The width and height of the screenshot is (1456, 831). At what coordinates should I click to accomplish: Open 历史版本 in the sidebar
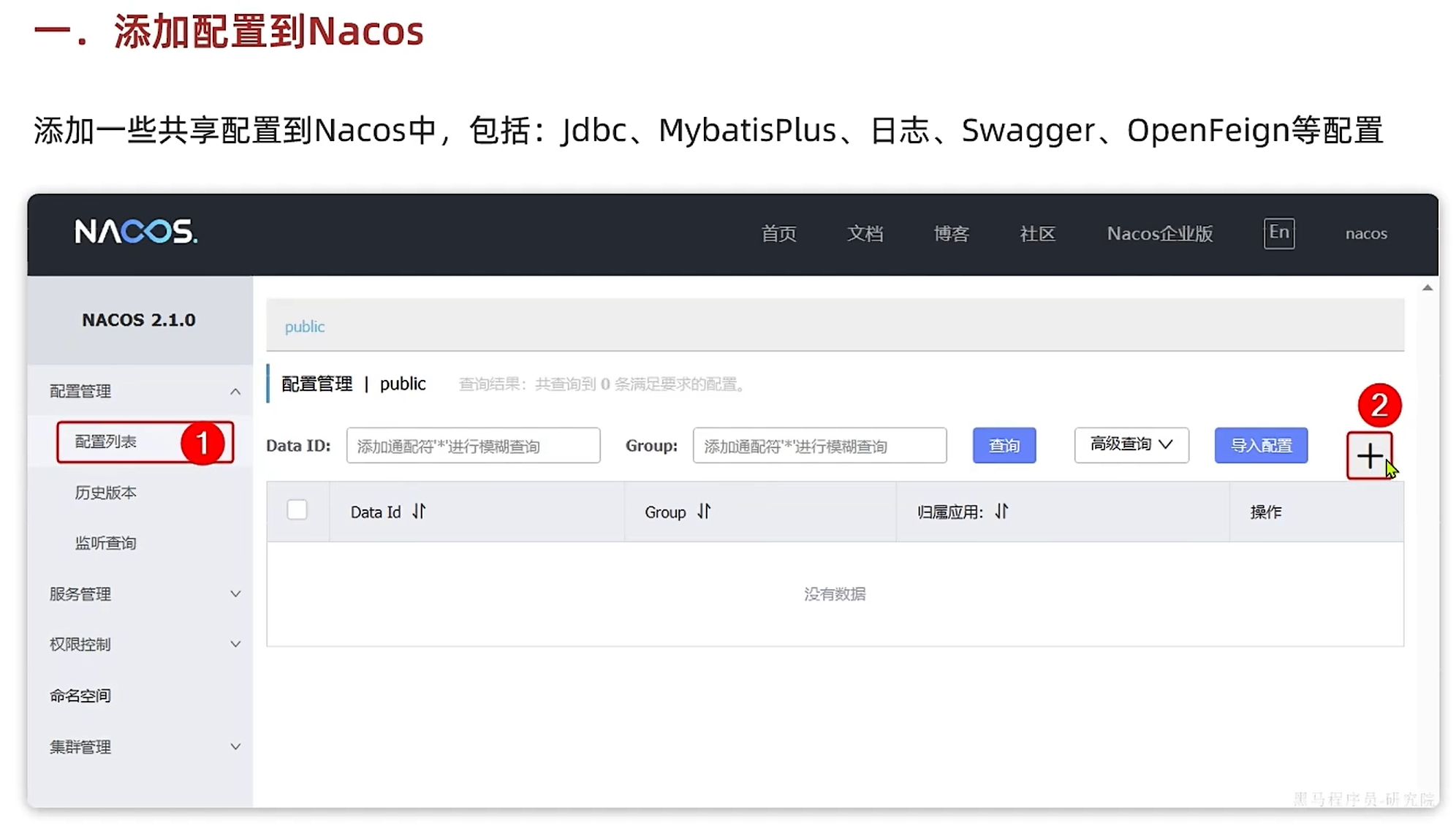tap(106, 493)
